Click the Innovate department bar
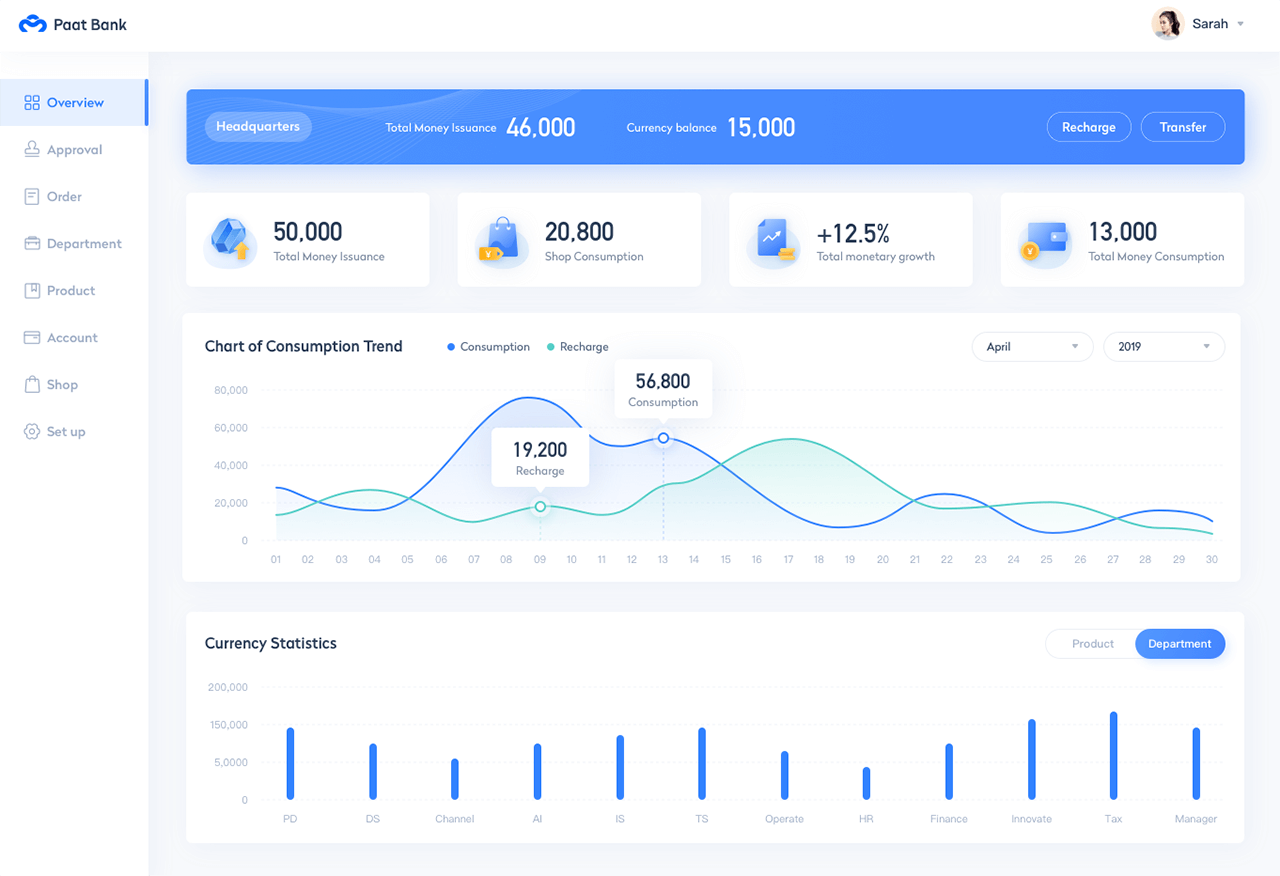1280x876 pixels. click(x=1032, y=759)
